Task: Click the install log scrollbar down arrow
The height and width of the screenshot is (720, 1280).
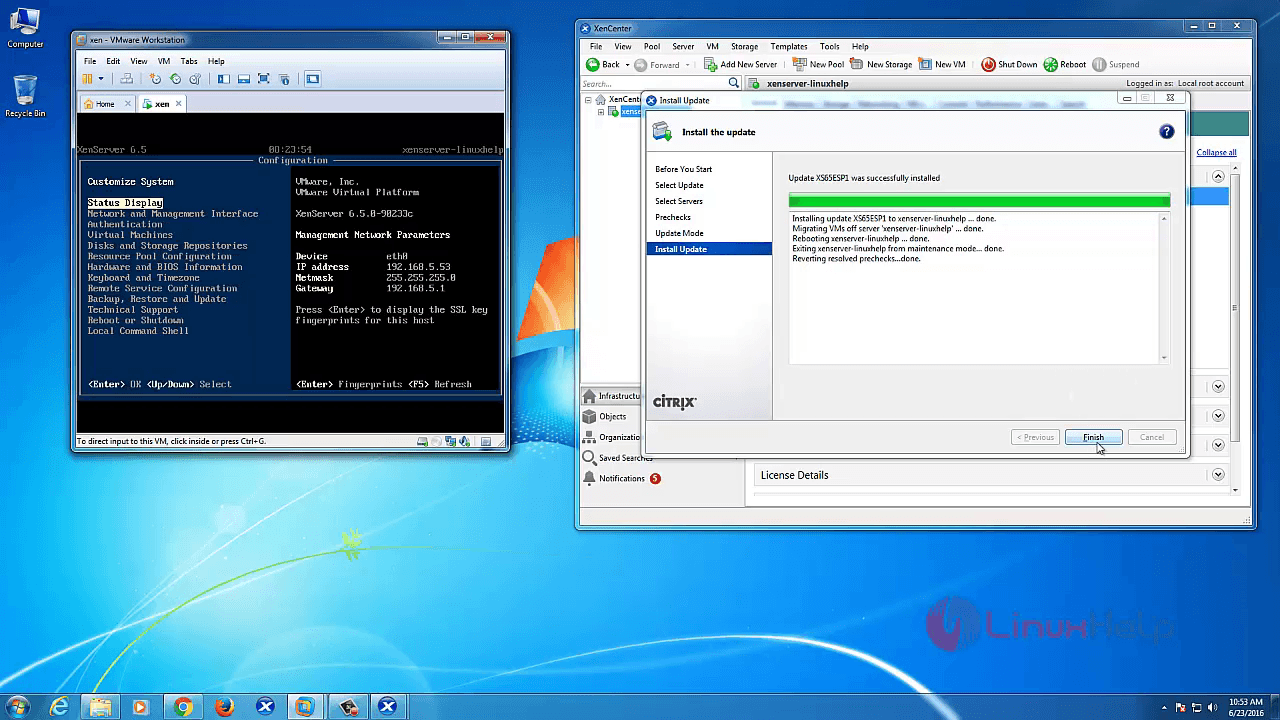Action: click(1164, 358)
